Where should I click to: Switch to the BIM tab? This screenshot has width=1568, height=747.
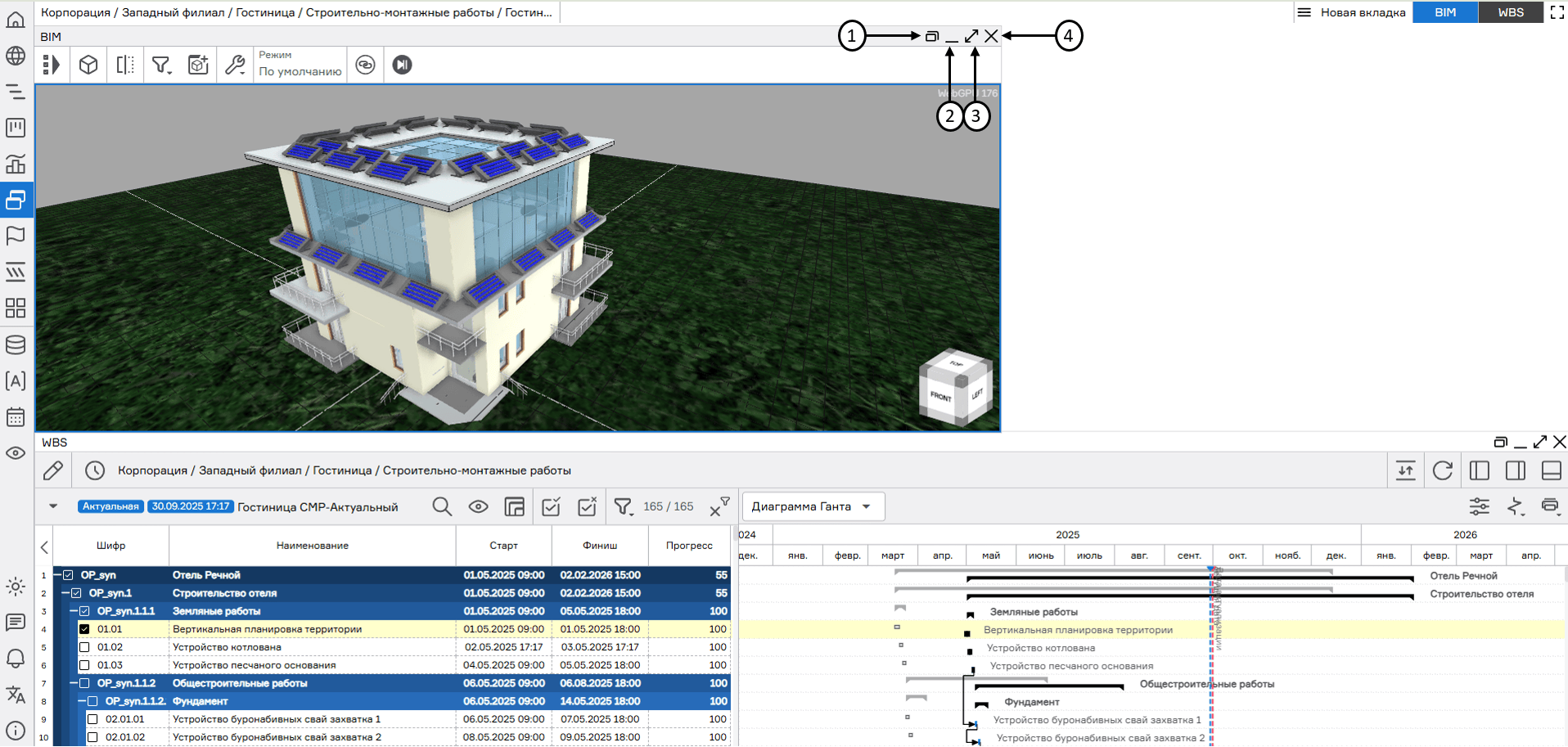click(x=1445, y=12)
